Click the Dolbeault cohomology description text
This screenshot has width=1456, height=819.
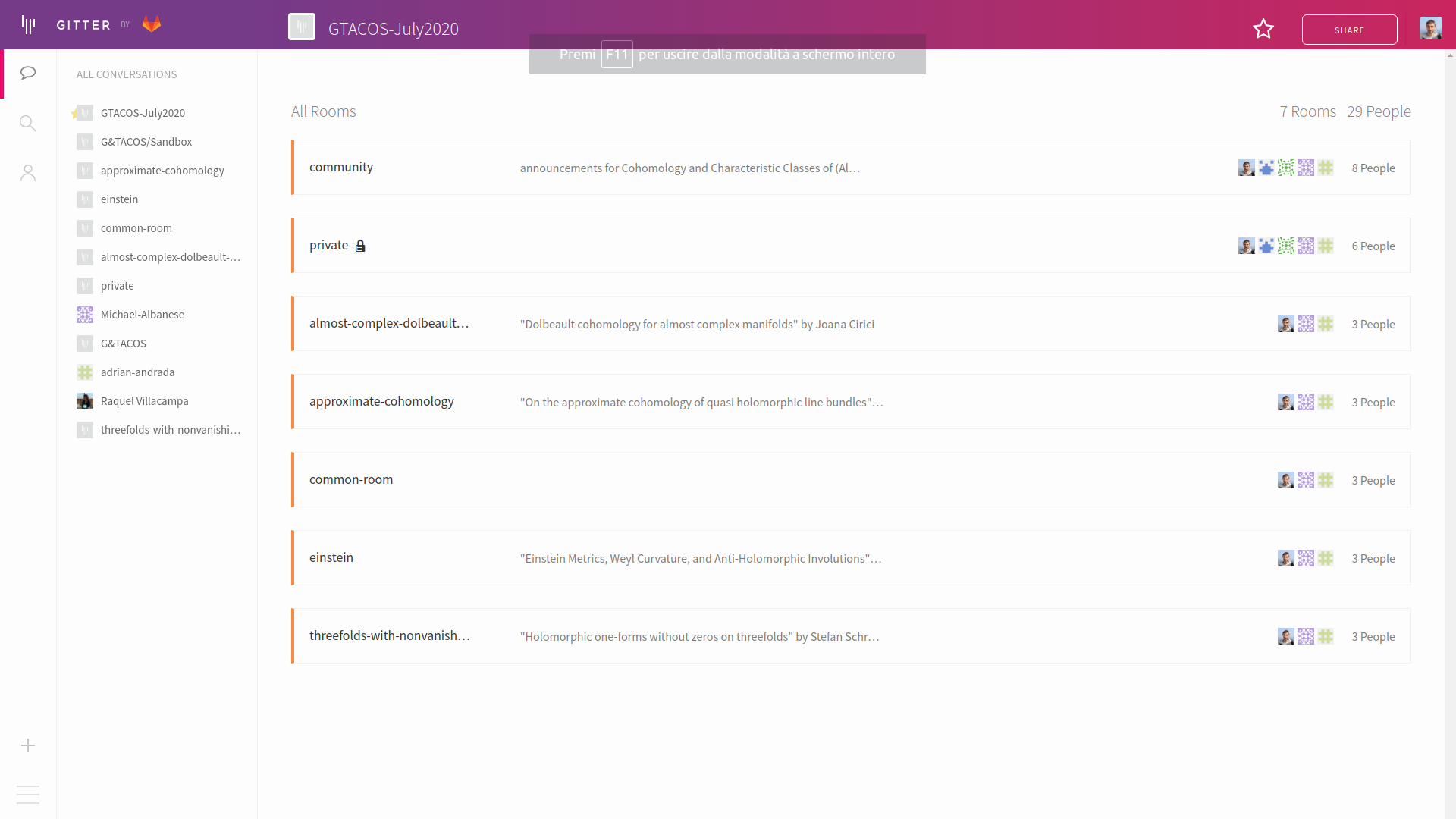697,325
